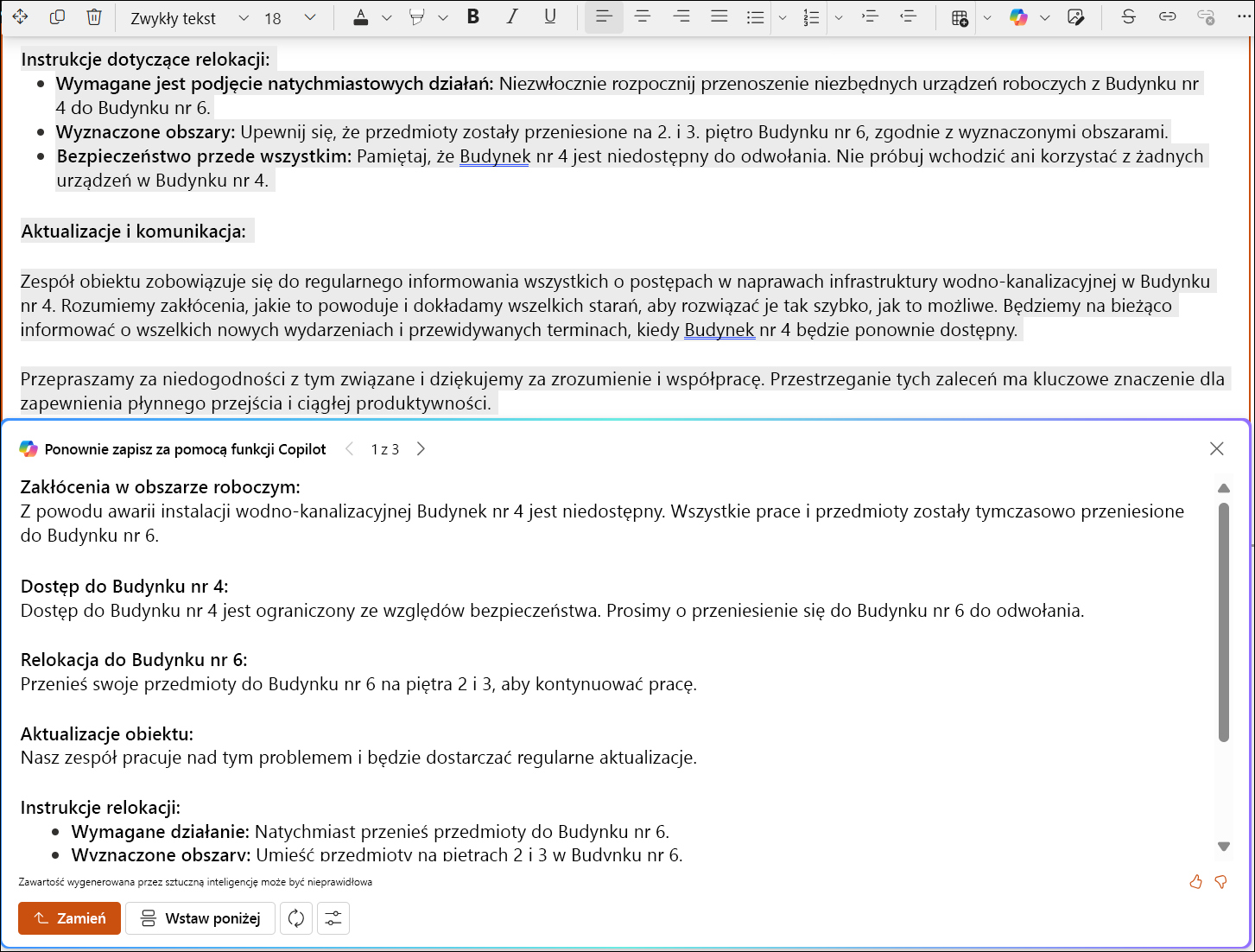1255x952 pixels.
Task: Click the suggestion panel scroll up arrow
Action: point(1224,488)
